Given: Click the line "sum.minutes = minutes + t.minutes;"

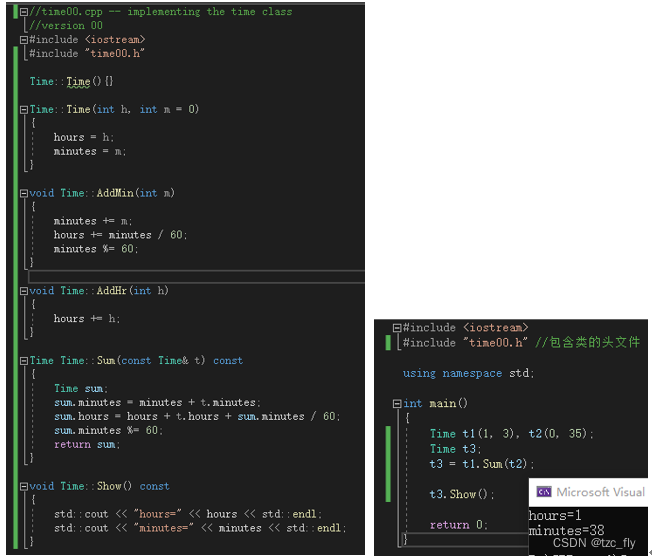Looking at the screenshot, I should (157, 402).
